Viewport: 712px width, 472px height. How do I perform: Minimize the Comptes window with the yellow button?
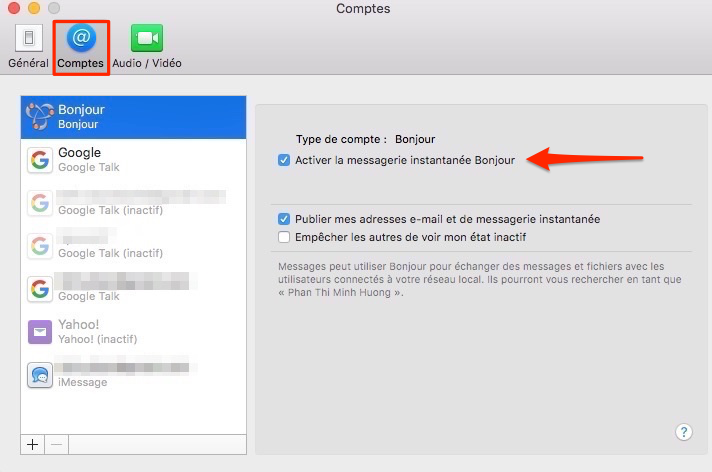[34, 8]
